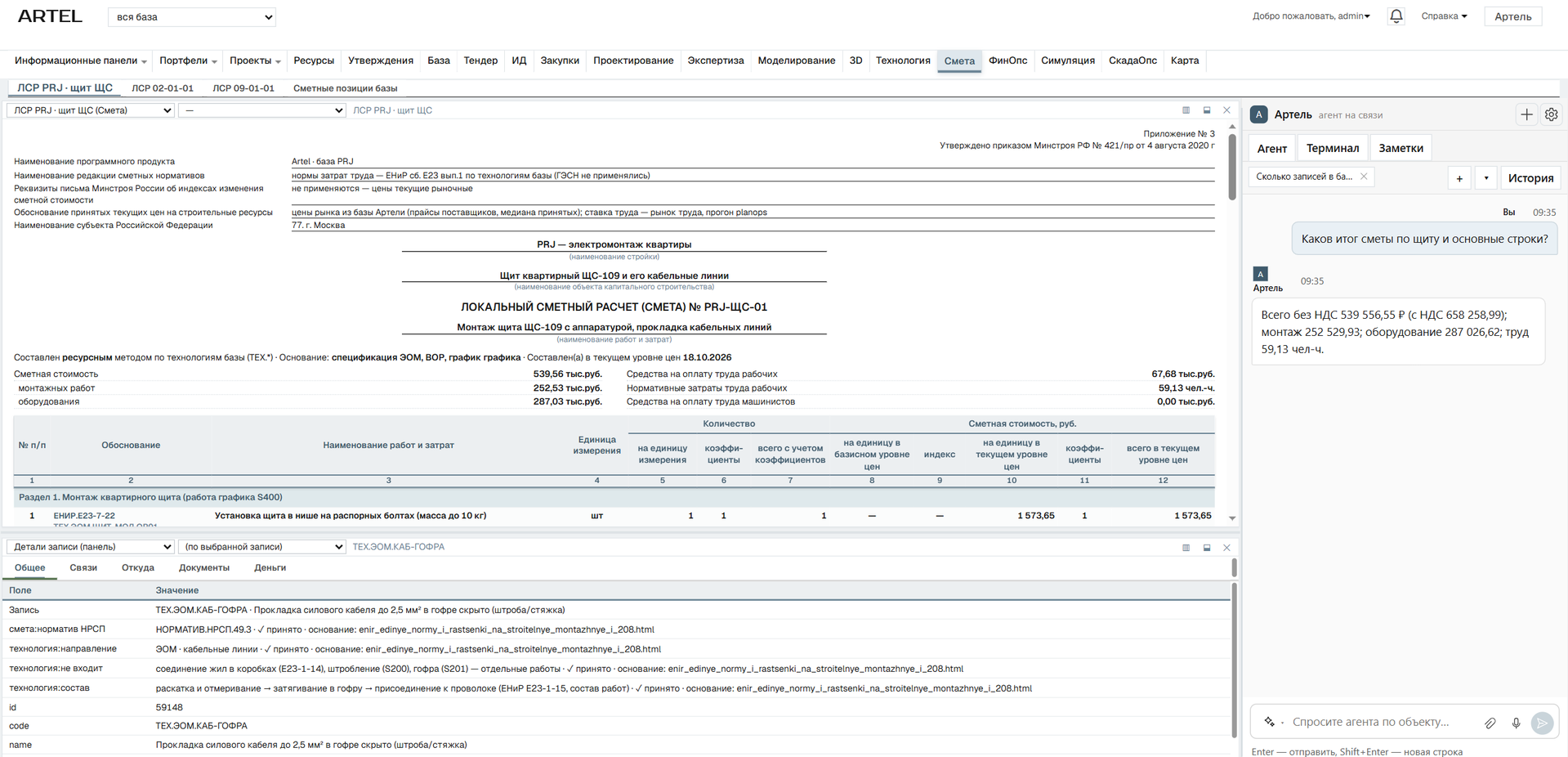Send message with arrow button
The height and width of the screenshot is (757, 1568).
[x=1542, y=723]
